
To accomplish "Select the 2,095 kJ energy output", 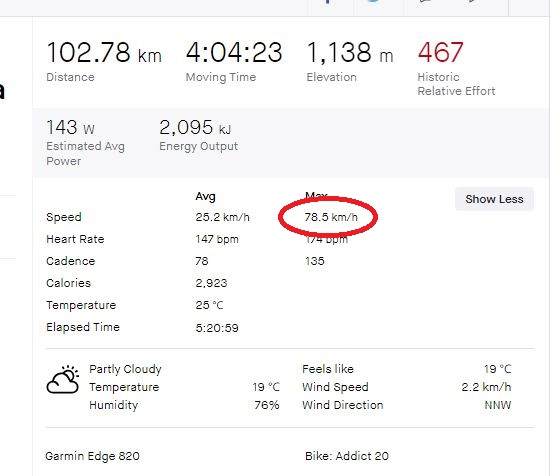I will [195, 127].
